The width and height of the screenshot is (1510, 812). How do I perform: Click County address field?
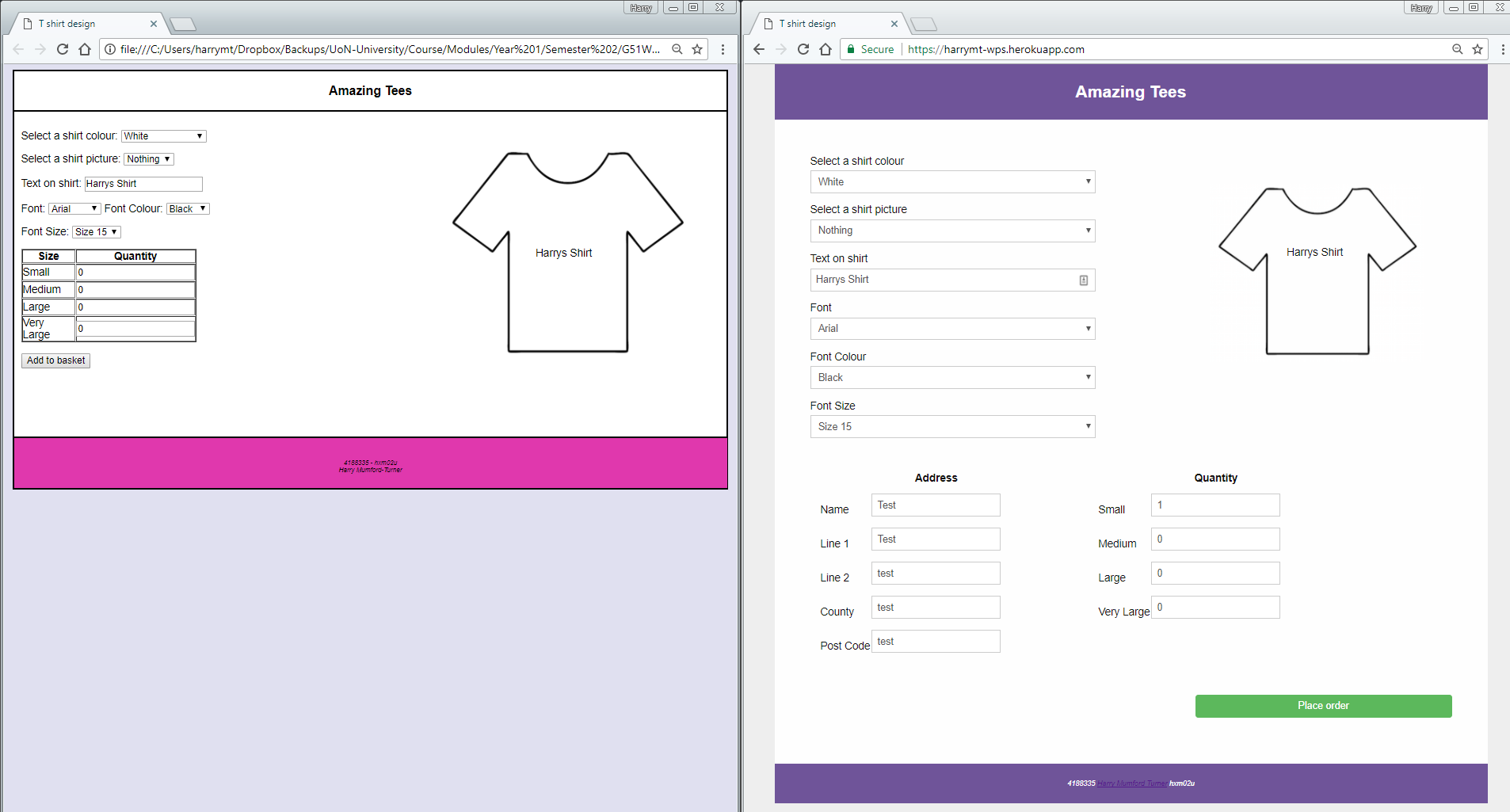[936, 608]
